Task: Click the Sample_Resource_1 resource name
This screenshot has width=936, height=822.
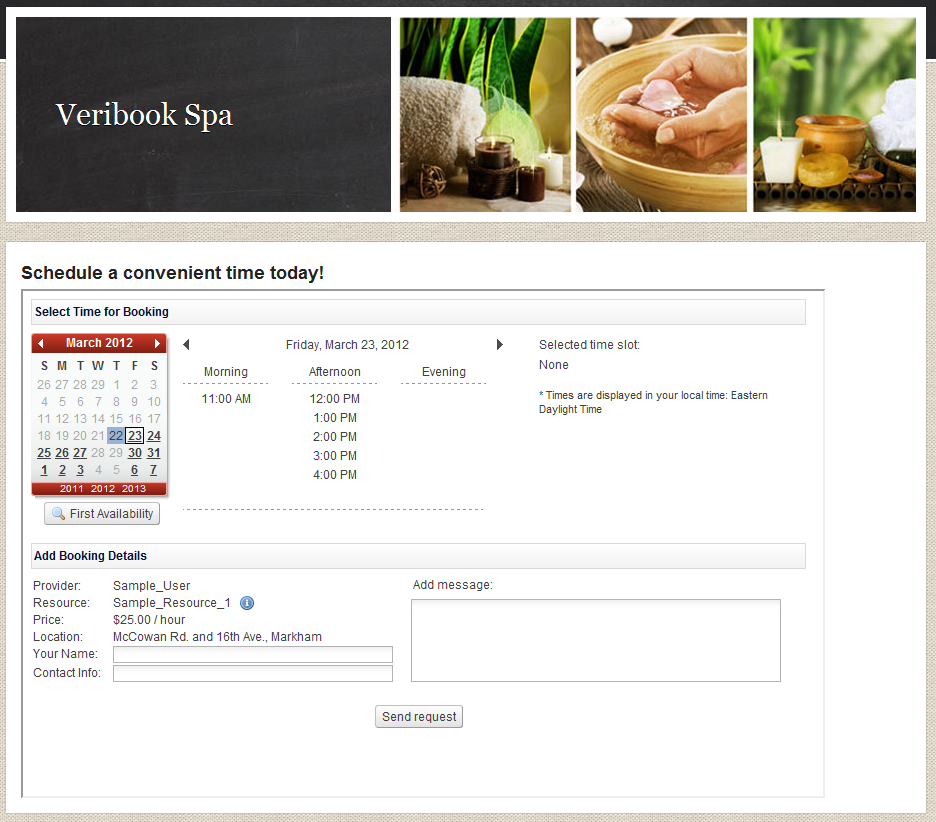Action: (x=172, y=603)
